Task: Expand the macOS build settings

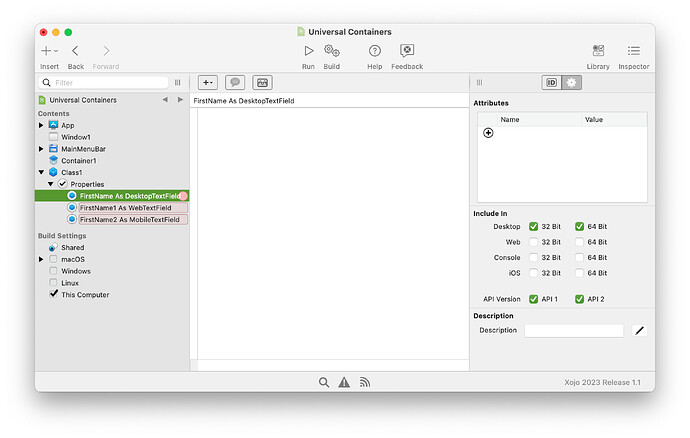Action: 41,259
